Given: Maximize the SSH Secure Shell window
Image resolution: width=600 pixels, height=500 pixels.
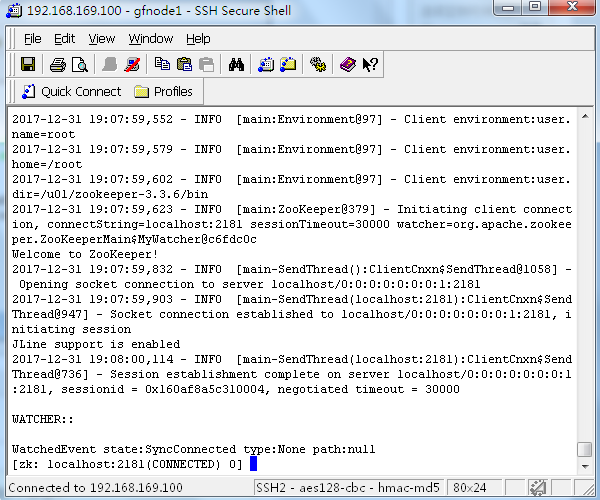Looking at the screenshot, I should 534,7.
